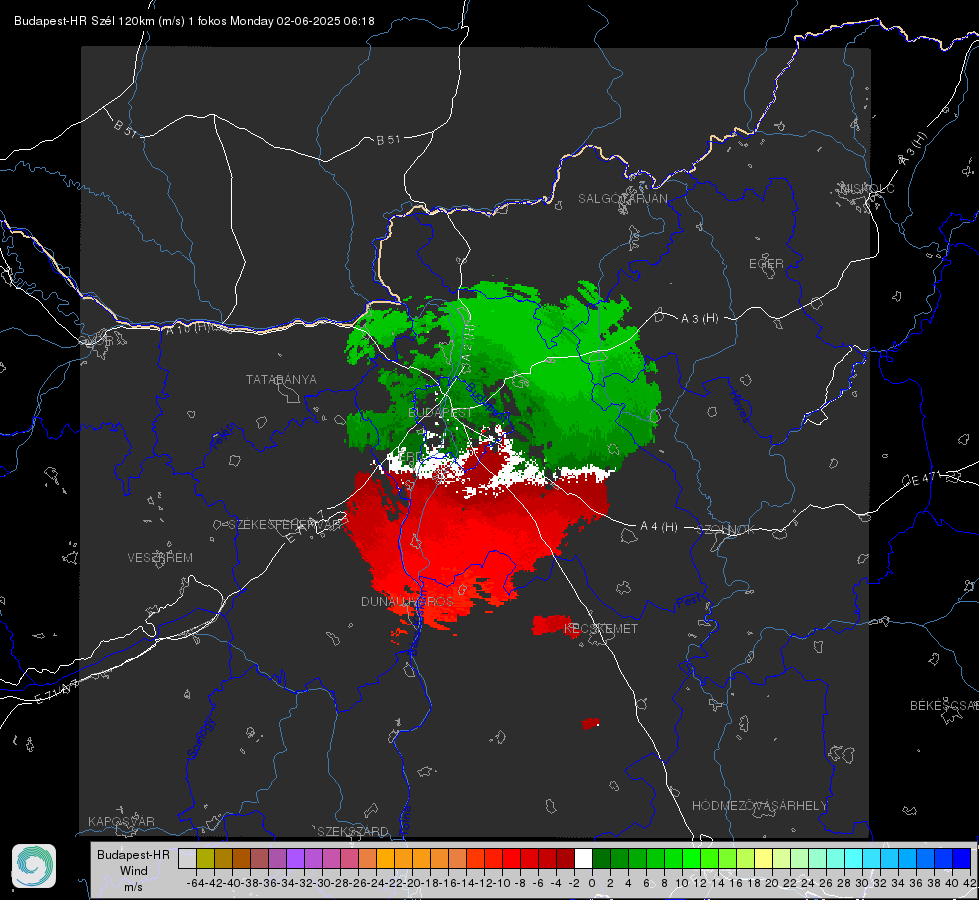Click the 20 value on the legend scale

coord(772,883)
